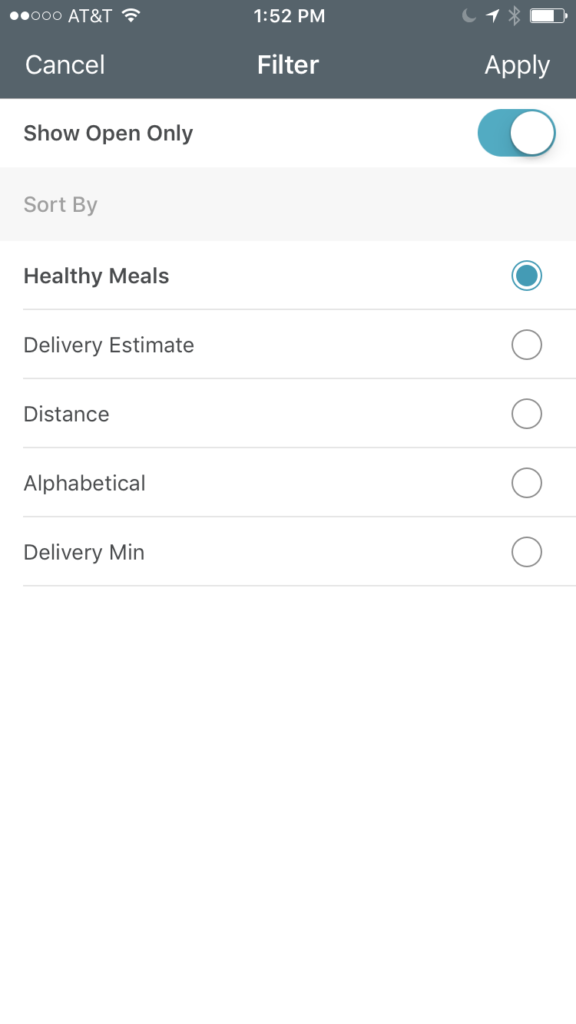
Task: Tap the Do Not Disturb moon icon
Action: 469,16
